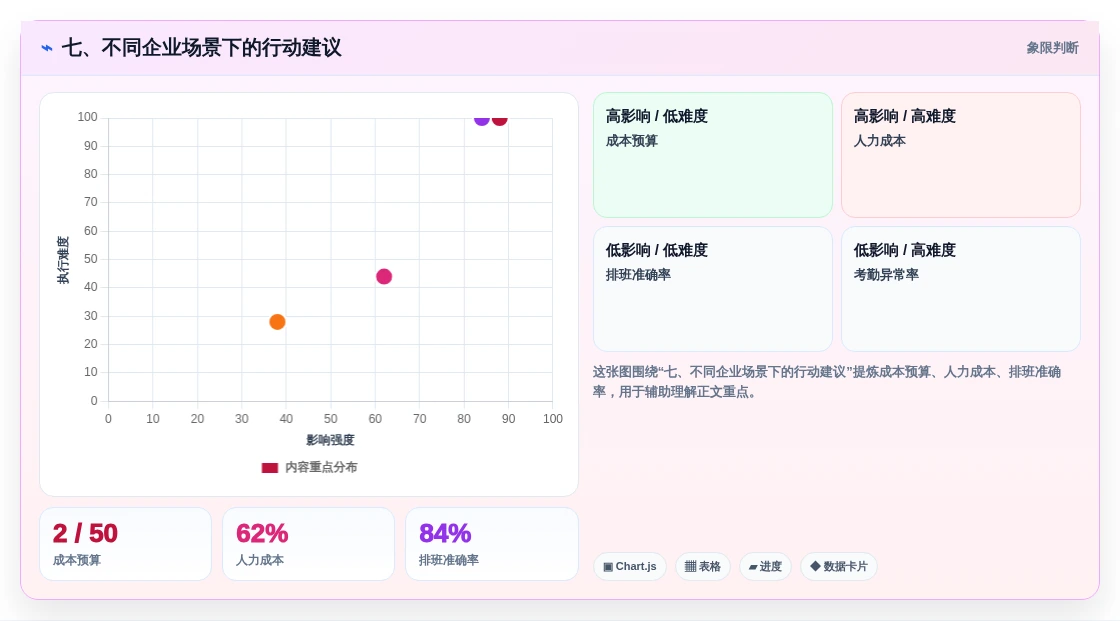Image resolution: width=1120 pixels, height=621 pixels.
Task: Click the 84% 排班准确率 data card
Action: pos(491,544)
